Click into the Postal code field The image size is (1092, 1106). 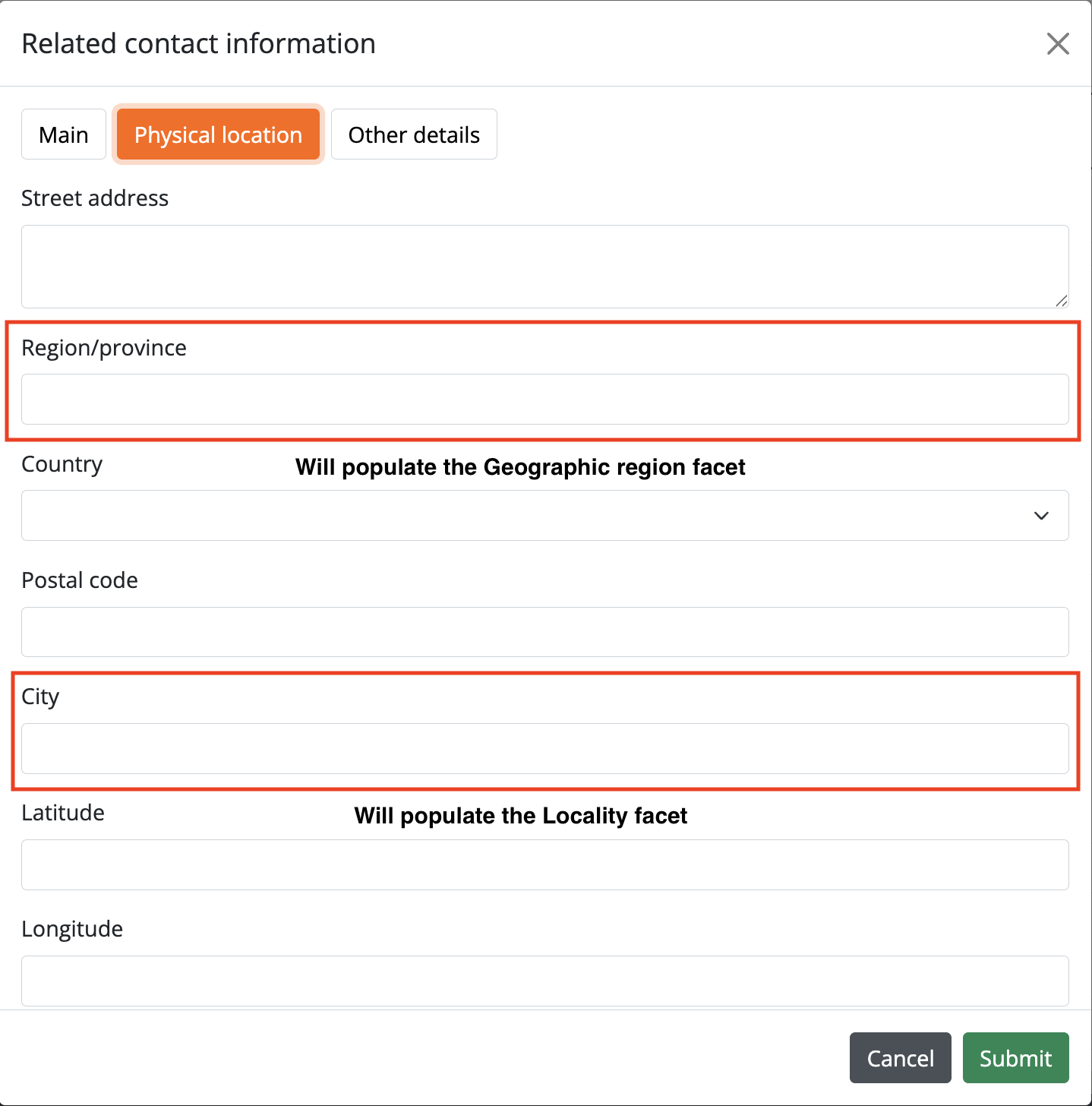[x=544, y=632]
